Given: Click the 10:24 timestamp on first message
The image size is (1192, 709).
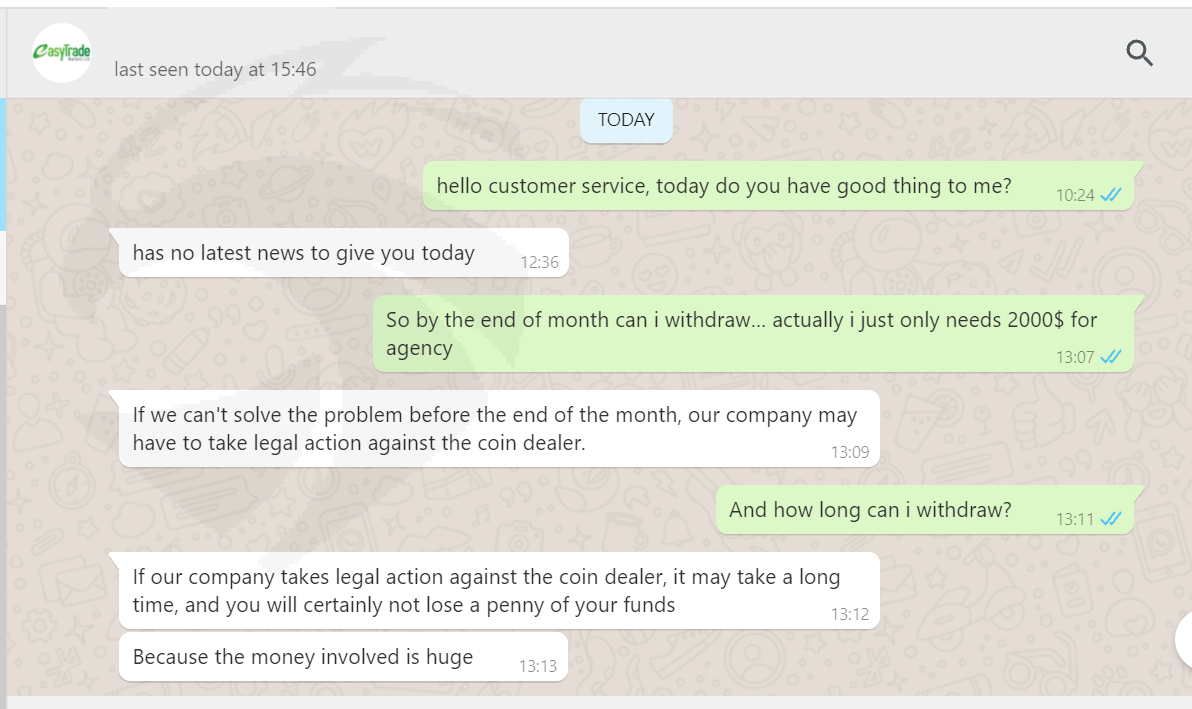Looking at the screenshot, I should coord(1075,195).
